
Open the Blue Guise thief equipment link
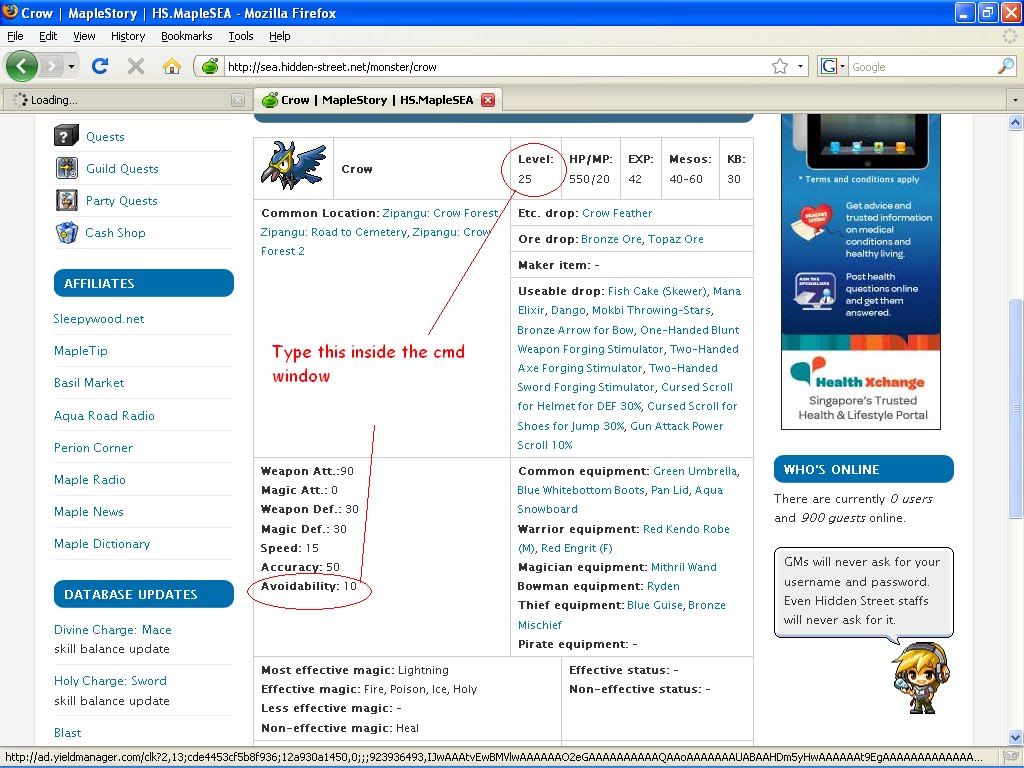(x=655, y=605)
